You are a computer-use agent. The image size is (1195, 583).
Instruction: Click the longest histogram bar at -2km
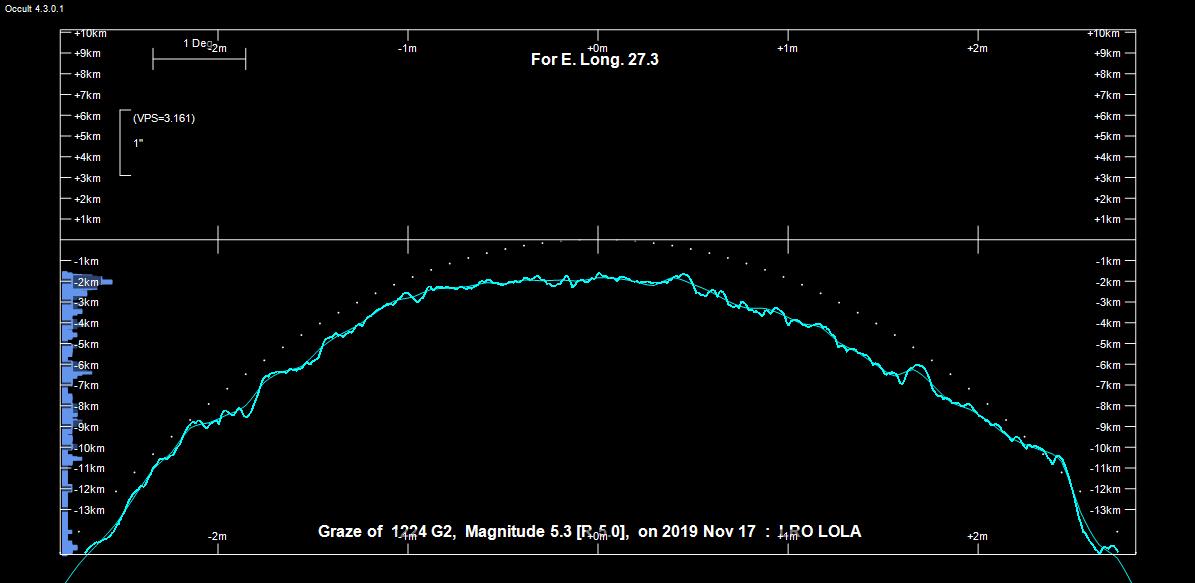(x=88, y=282)
